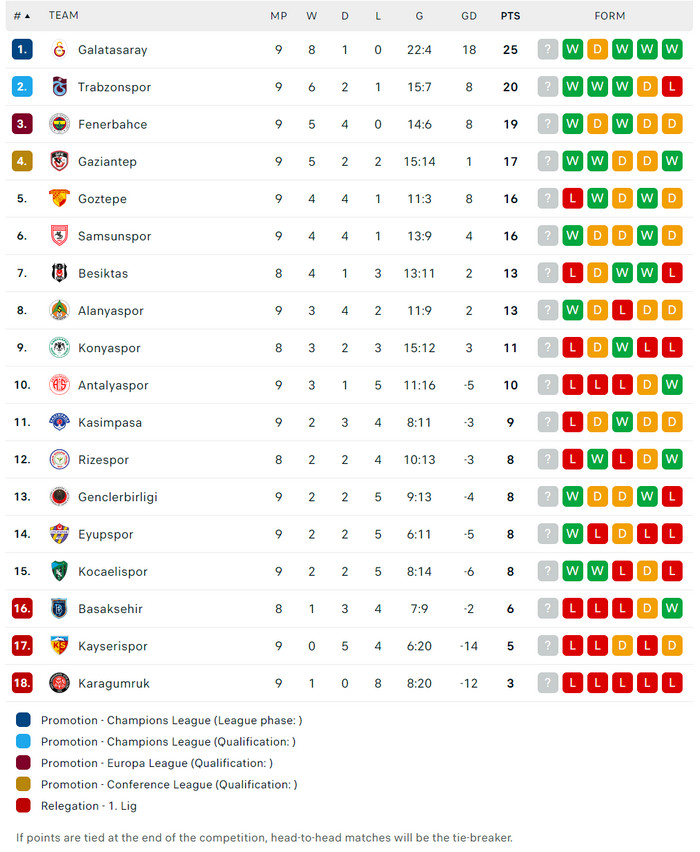Click the Goztepe team badge
This screenshot has height=852, width=700.
(x=59, y=199)
